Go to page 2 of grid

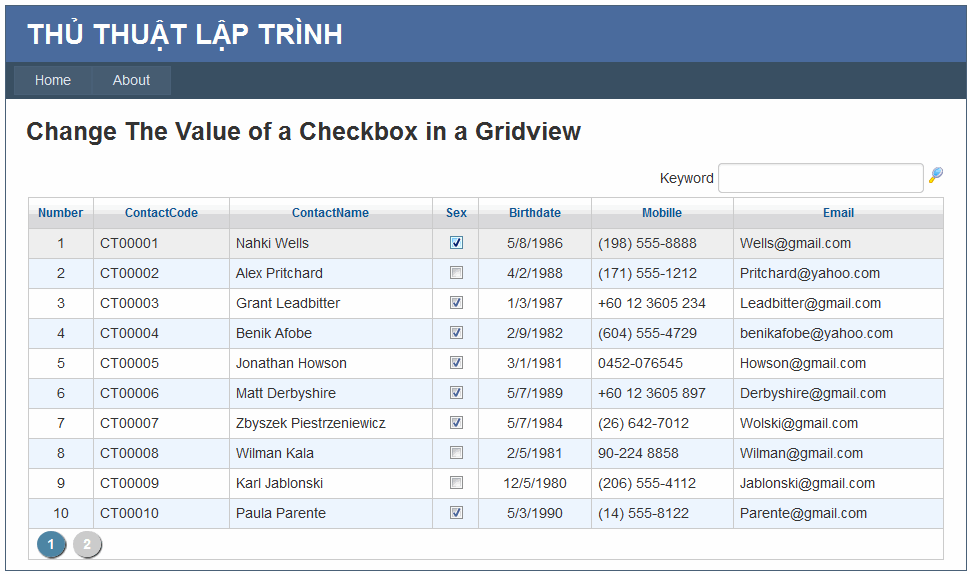(x=87, y=544)
